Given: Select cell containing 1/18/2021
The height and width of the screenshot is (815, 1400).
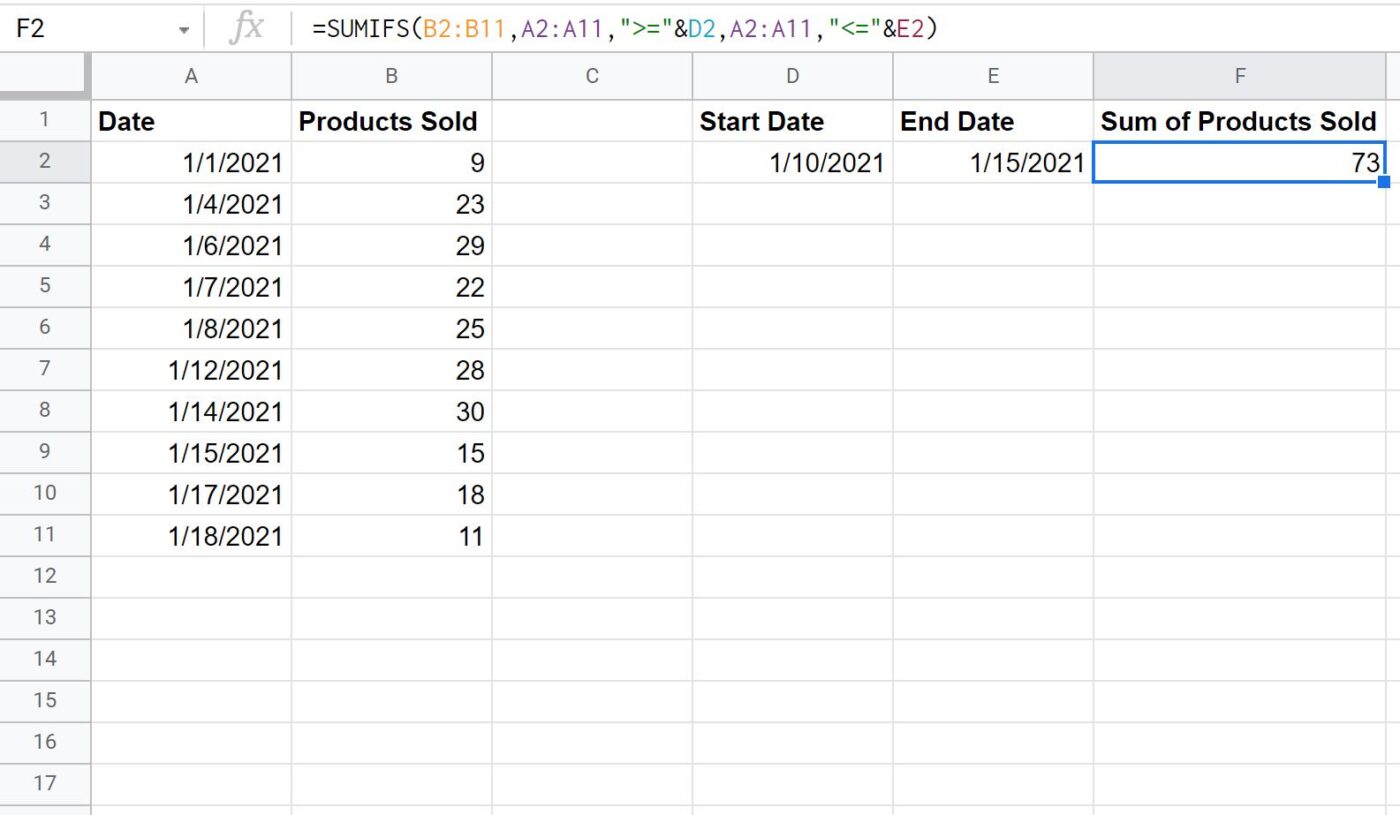Looking at the screenshot, I should [191, 535].
